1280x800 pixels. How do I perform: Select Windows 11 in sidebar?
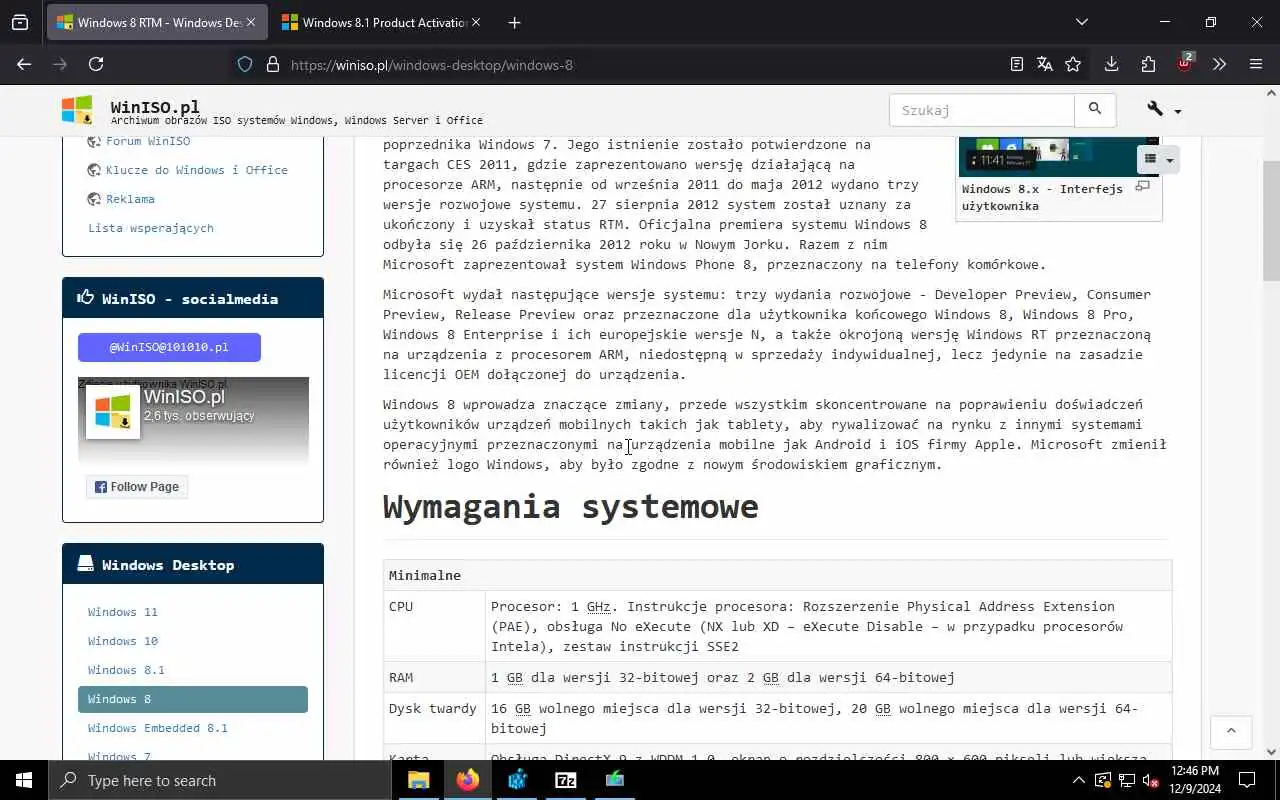tap(123, 612)
